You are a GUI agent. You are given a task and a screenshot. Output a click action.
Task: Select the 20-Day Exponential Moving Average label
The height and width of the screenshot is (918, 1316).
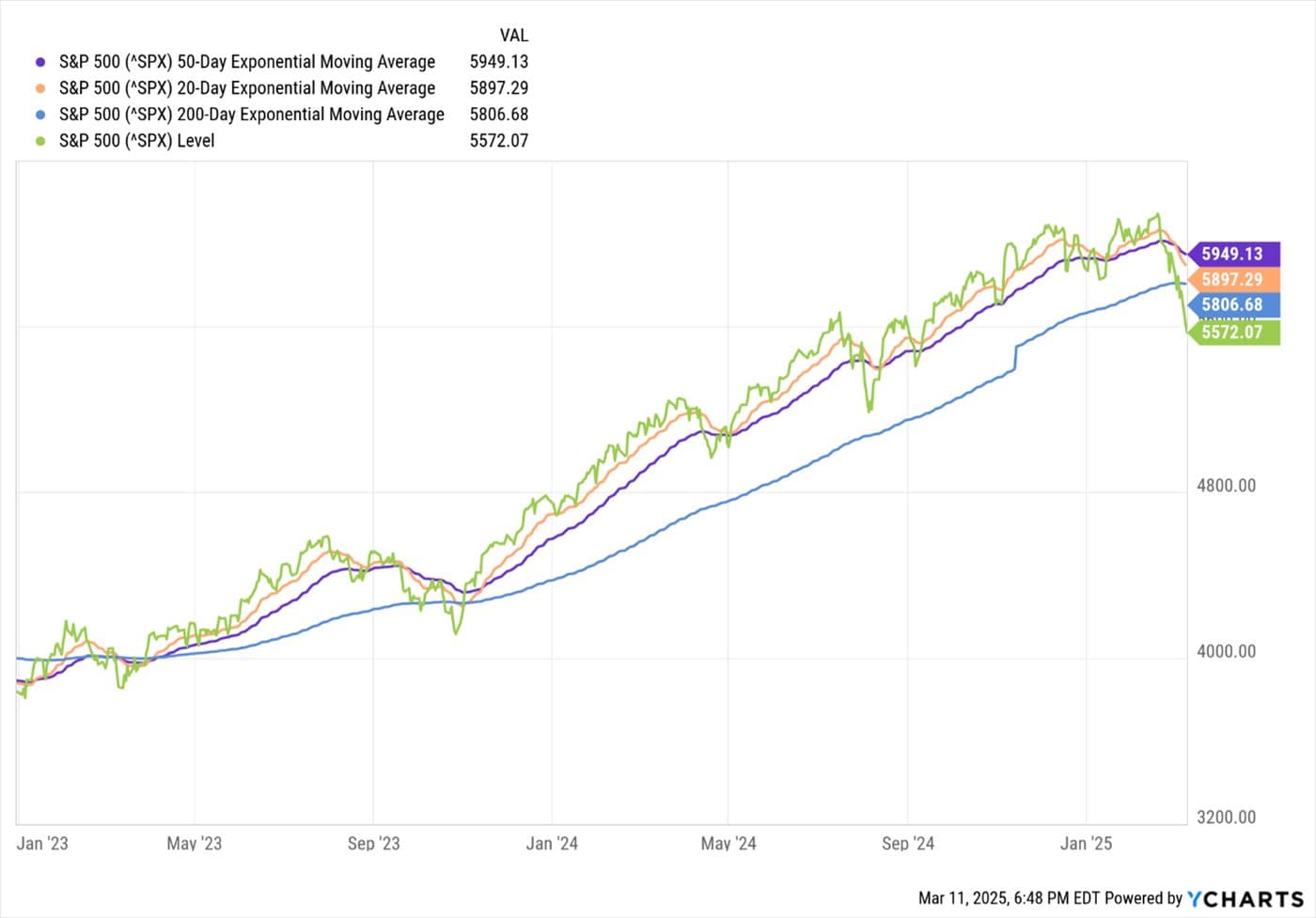(x=247, y=88)
